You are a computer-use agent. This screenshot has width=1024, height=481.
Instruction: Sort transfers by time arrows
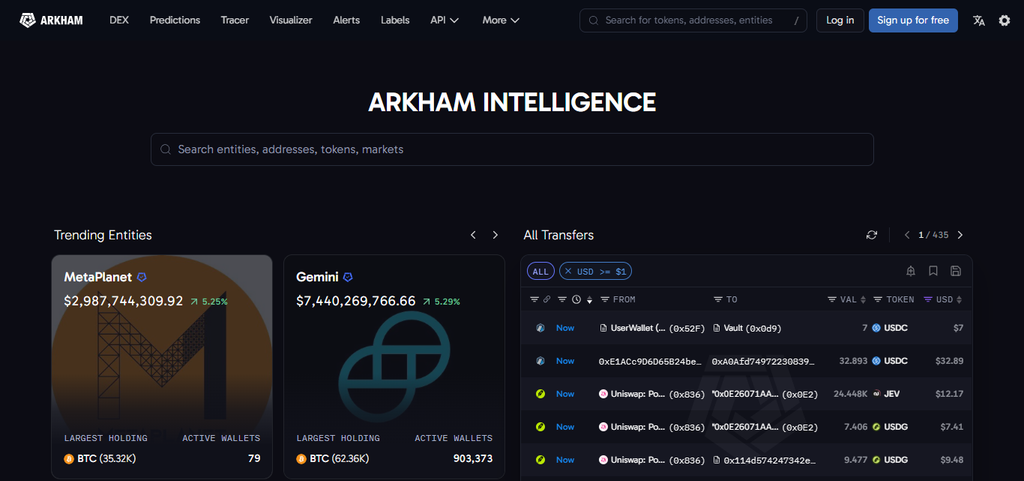(x=590, y=300)
